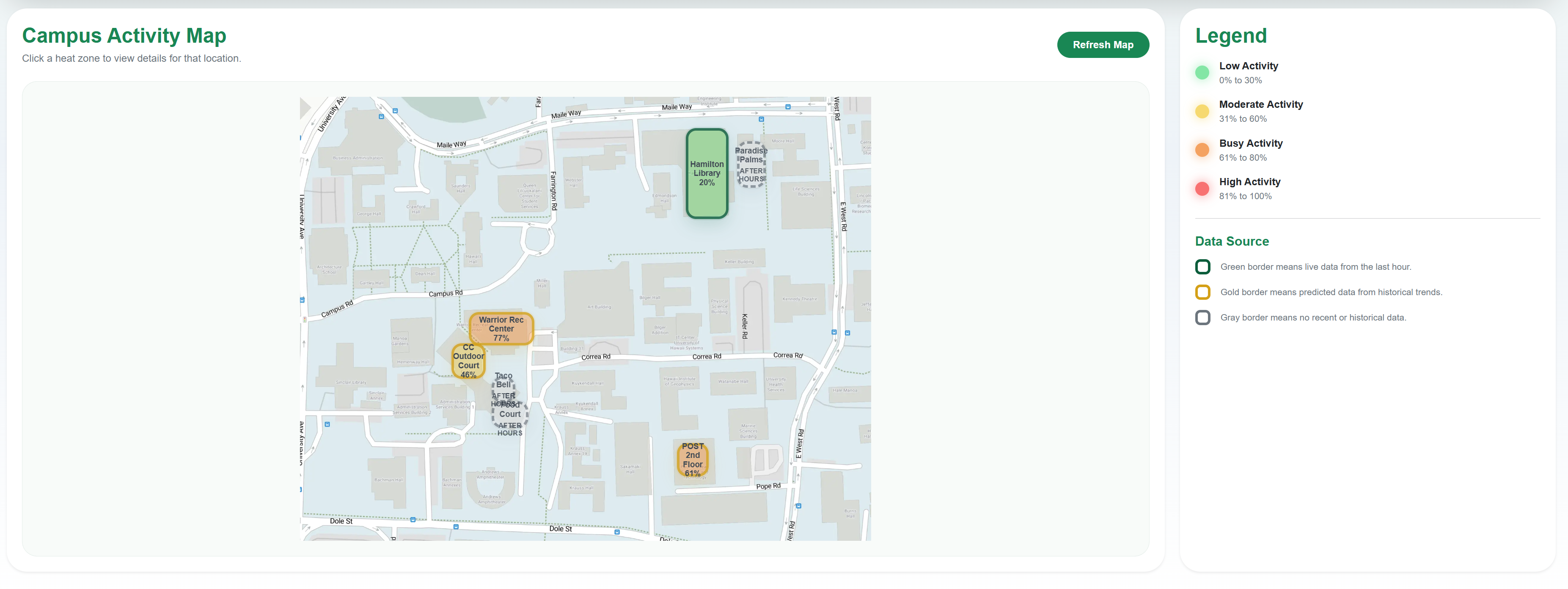Click the High Activity label
Viewport: 1568px width, 589px height.
pos(1249,182)
